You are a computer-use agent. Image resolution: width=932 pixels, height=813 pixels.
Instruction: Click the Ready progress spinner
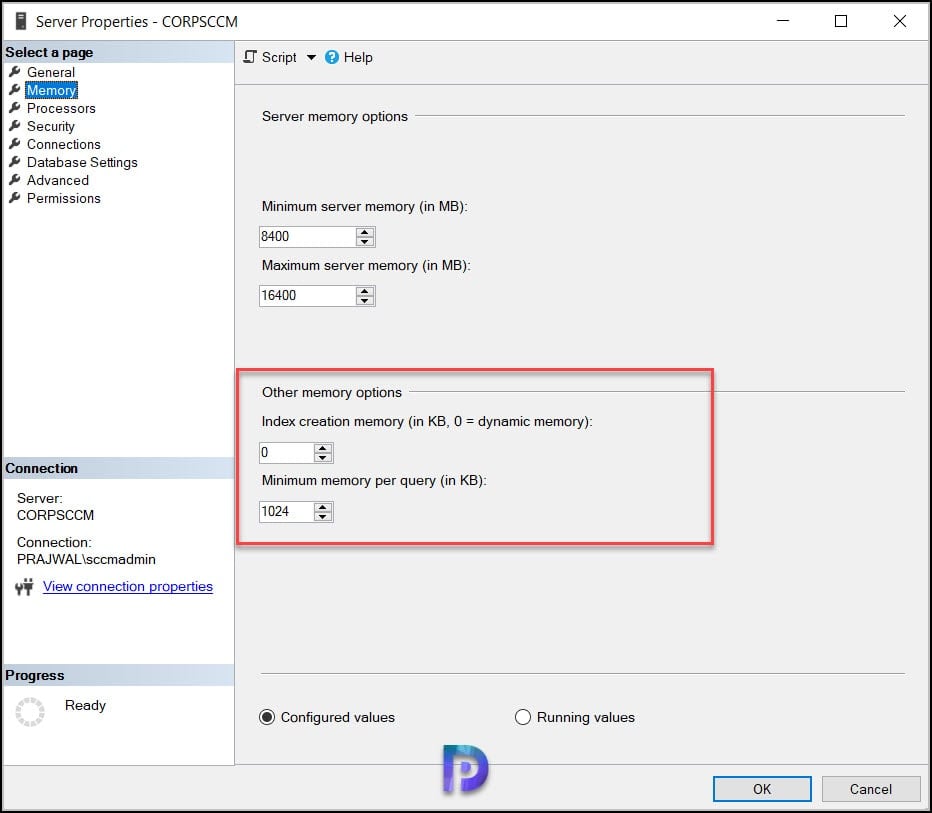(x=30, y=711)
